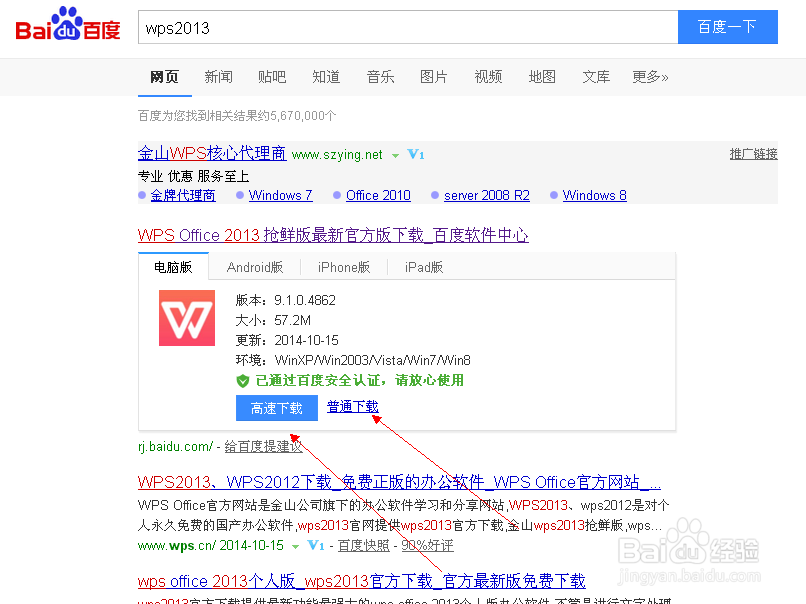Open the wps office 2013个人版 result title

[x=361, y=581]
